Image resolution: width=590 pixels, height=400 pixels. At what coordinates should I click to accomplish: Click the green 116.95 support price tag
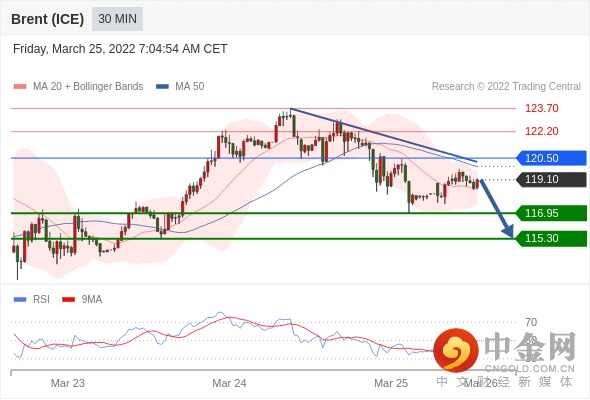click(x=551, y=213)
